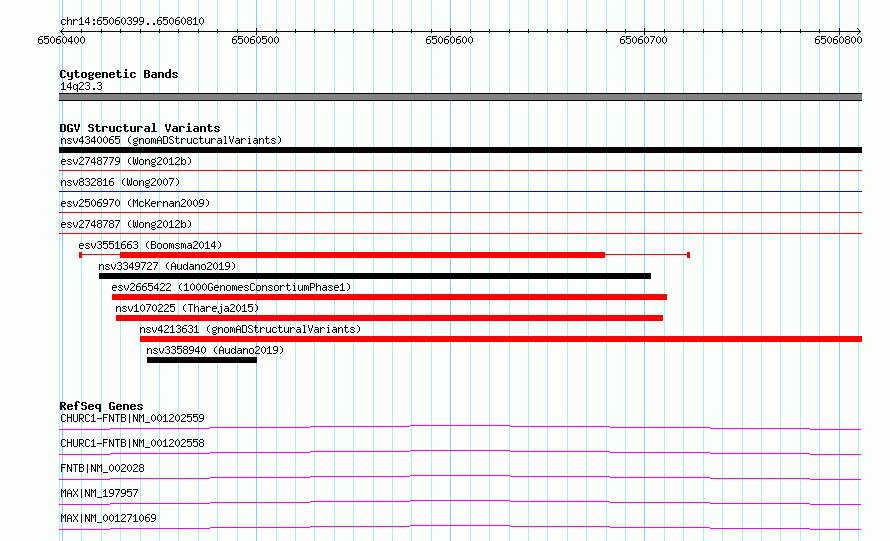This screenshot has height=541, width=890.
Task: Open the DGV Structural Variants track title
Action: [140, 128]
